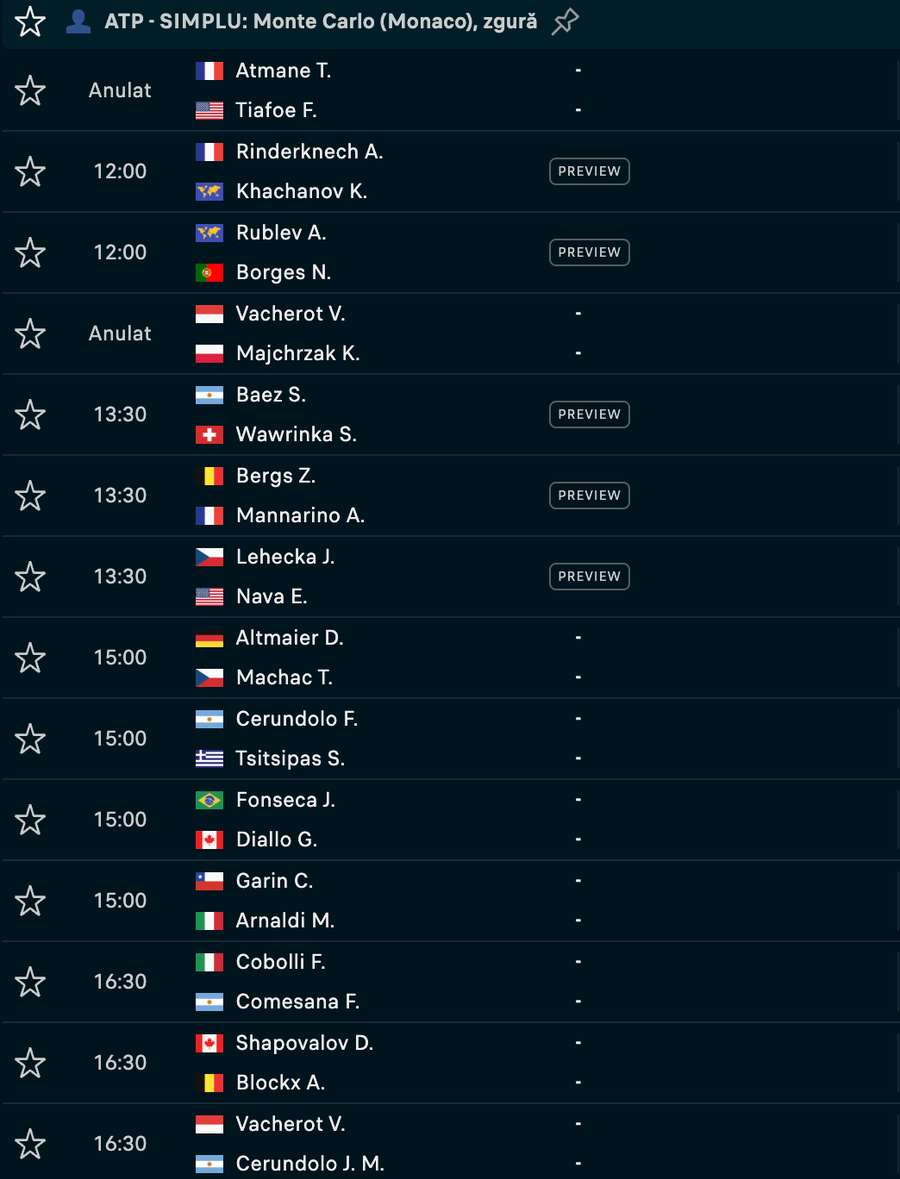The image size is (900, 1179).
Task: Click the US flag beside Tiafoe F.
Action: (206, 110)
